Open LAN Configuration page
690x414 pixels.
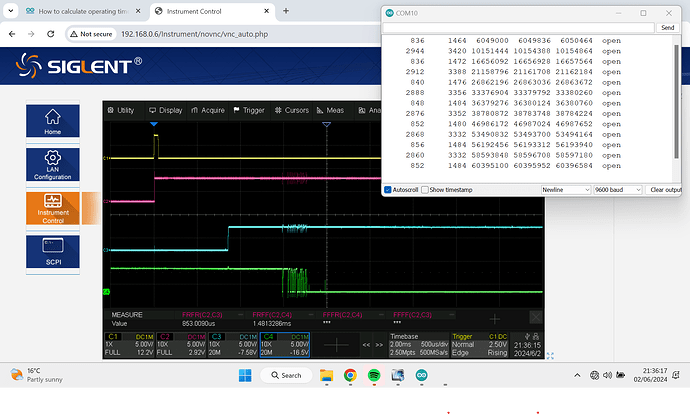click(x=53, y=165)
